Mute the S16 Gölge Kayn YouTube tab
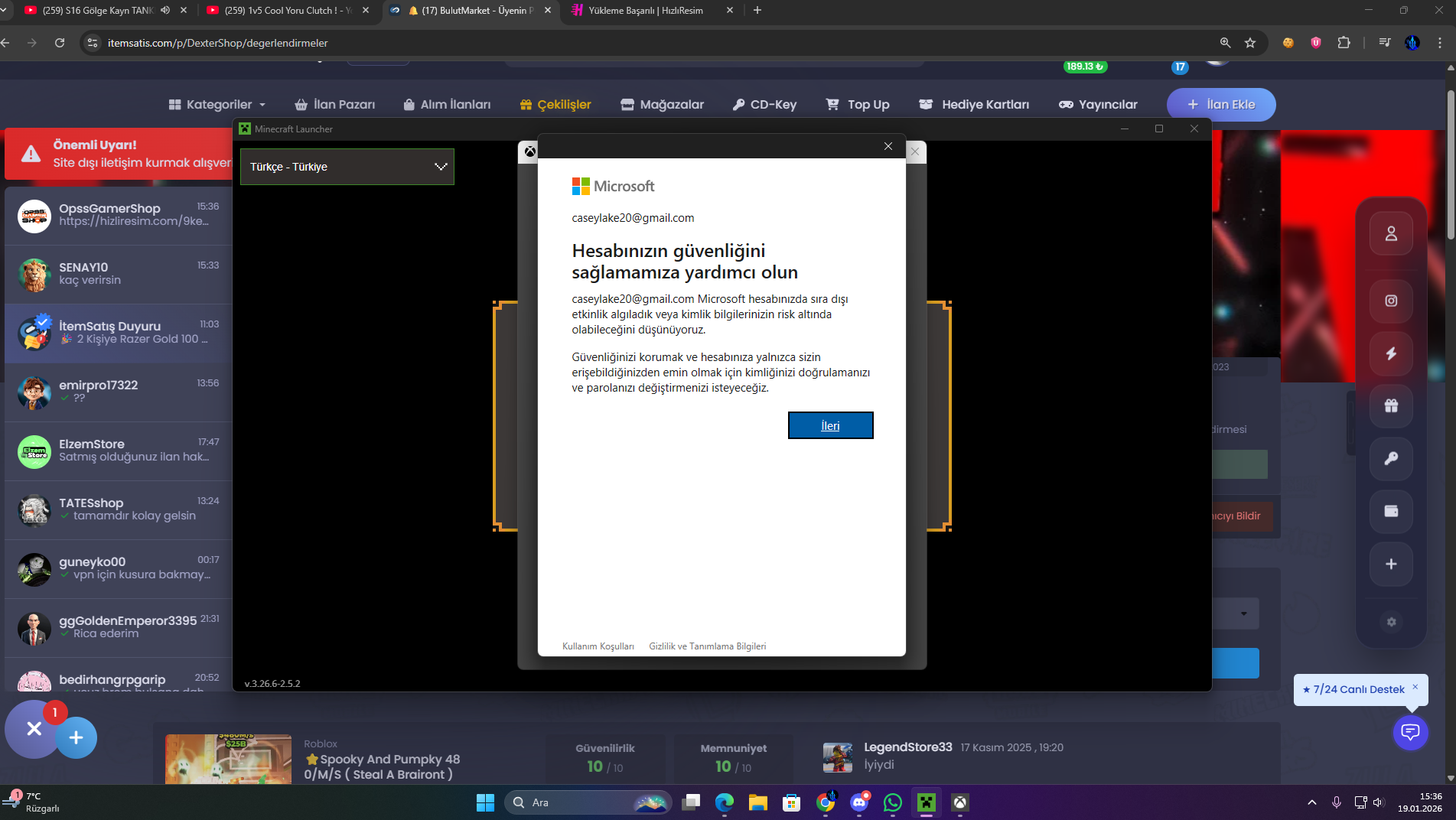The image size is (1456, 820). click(x=165, y=10)
